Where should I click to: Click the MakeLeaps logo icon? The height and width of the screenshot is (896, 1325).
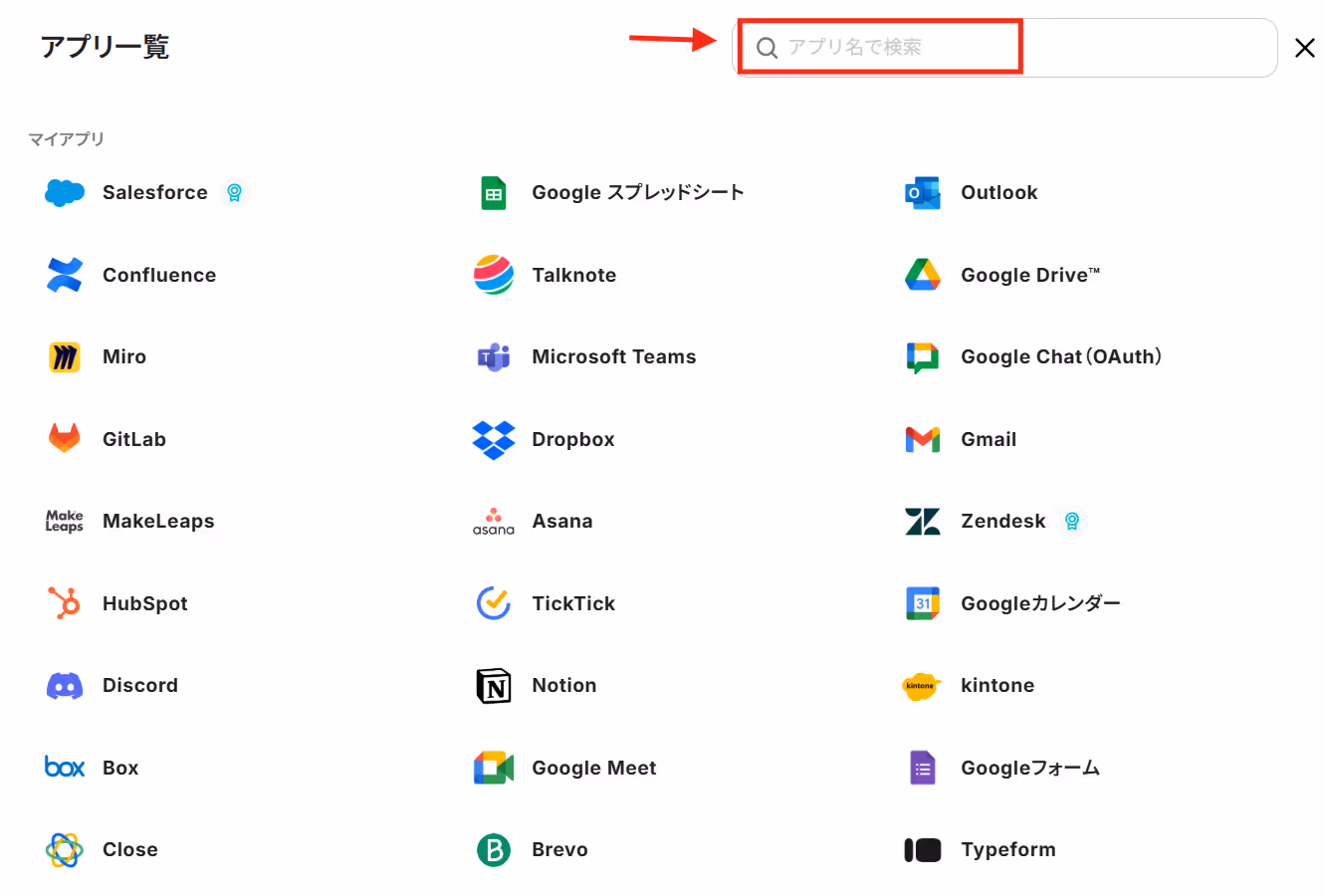pyautogui.click(x=65, y=522)
